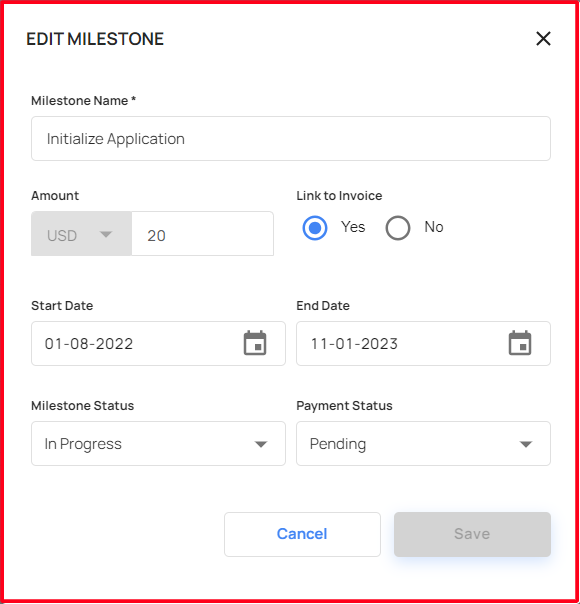The width and height of the screenshot is (580, 604).
Task: Click the Milestone Name label
Action: 84,101
